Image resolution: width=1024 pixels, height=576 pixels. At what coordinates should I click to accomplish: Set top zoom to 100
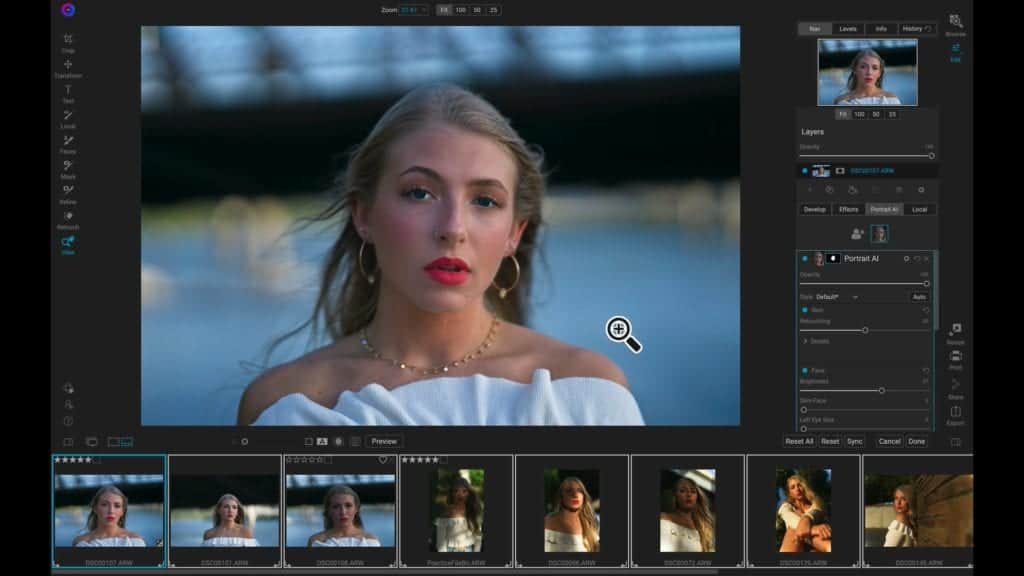coord(460,10)
